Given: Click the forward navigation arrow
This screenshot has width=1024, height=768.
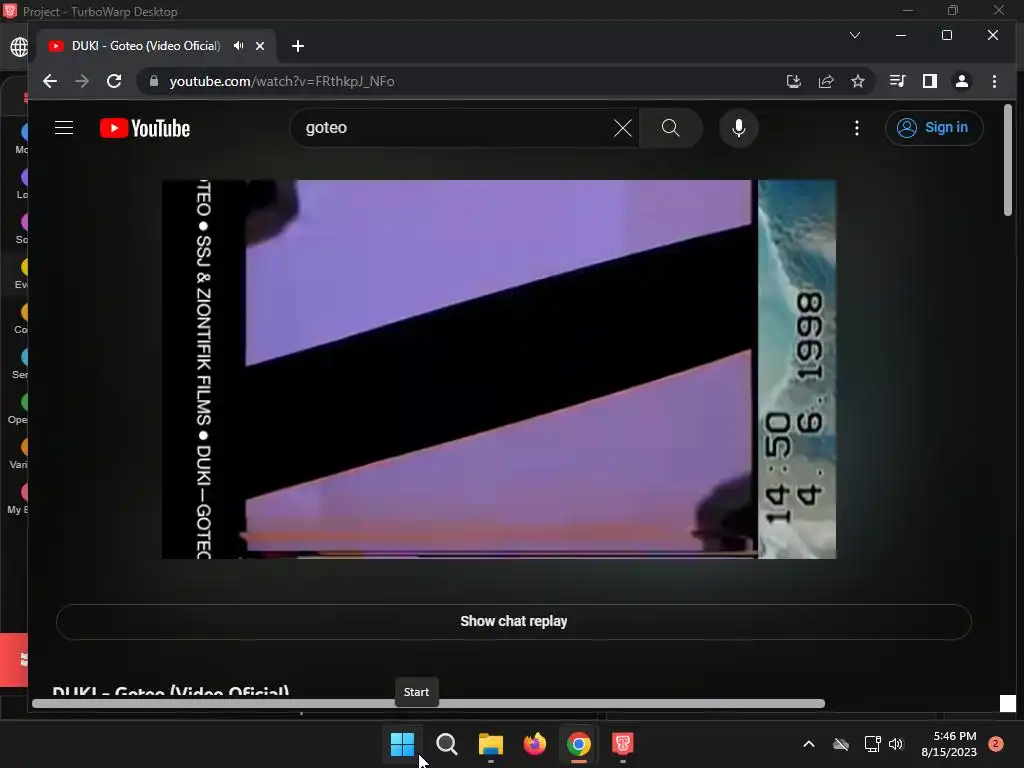Looking at the screenshot, I should [82, 81].
